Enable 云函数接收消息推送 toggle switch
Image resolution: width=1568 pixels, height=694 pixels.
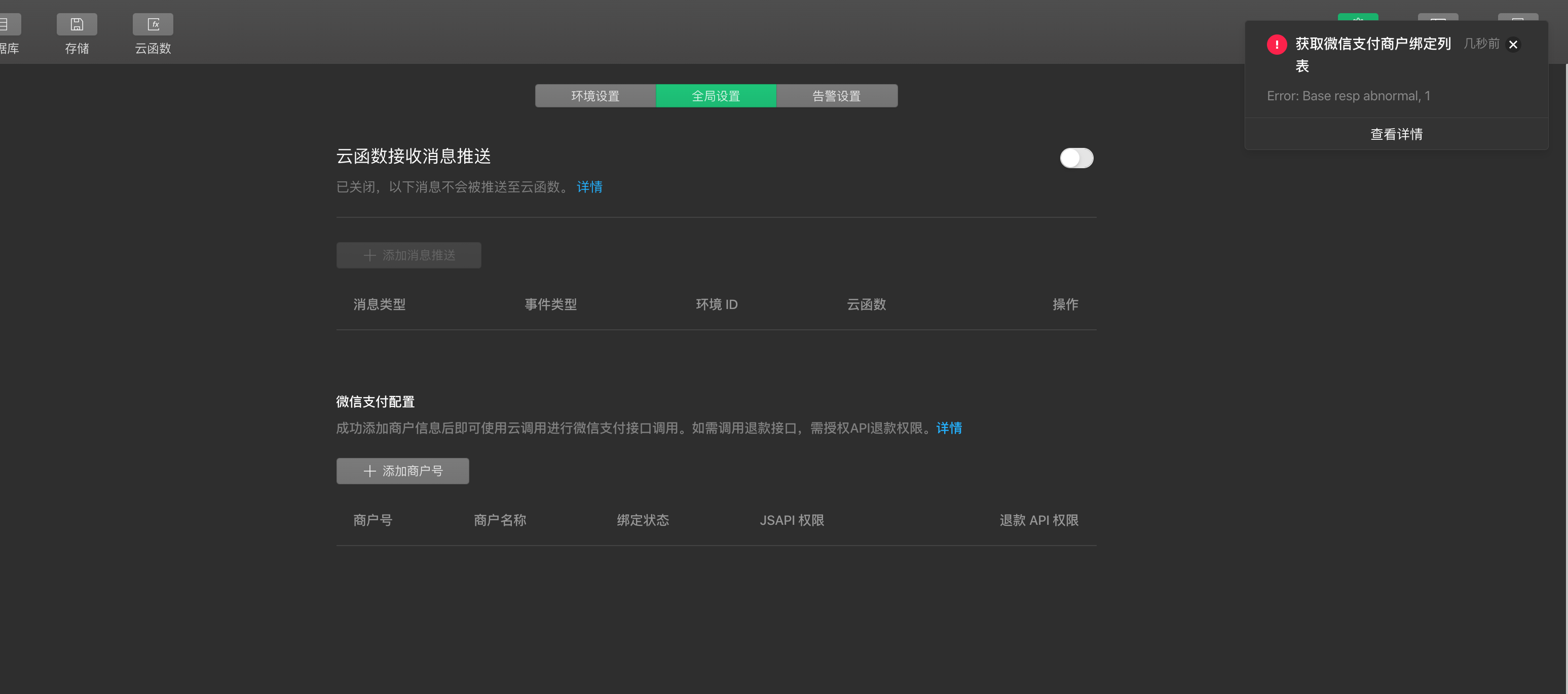click(1076, 158)
